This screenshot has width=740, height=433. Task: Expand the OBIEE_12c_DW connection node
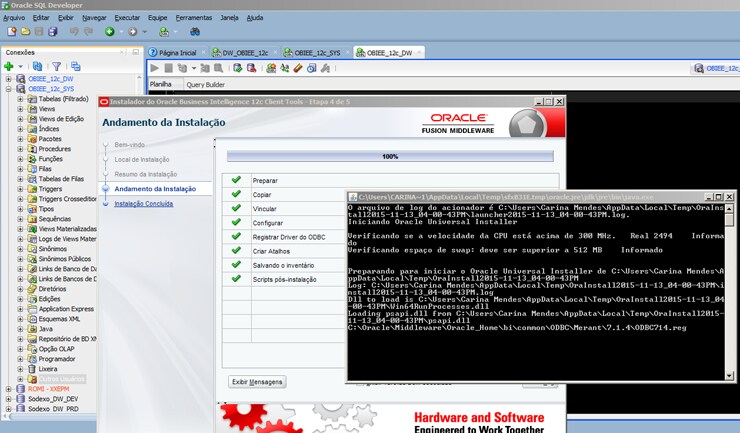pos(8,79)
